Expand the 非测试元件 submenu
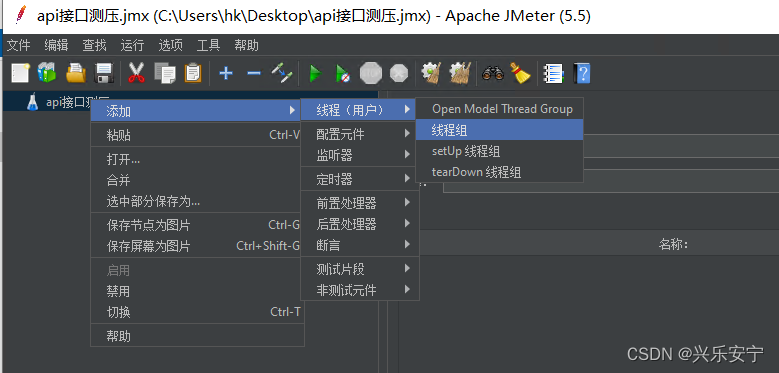The image size is (779, 373). tap(359, 290)
